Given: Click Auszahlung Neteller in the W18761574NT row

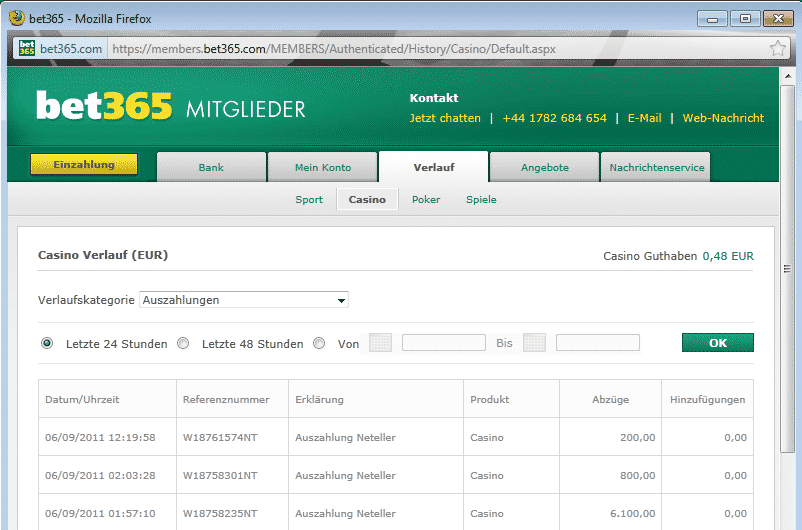Looking at the screenshot, I should [345, 437].
